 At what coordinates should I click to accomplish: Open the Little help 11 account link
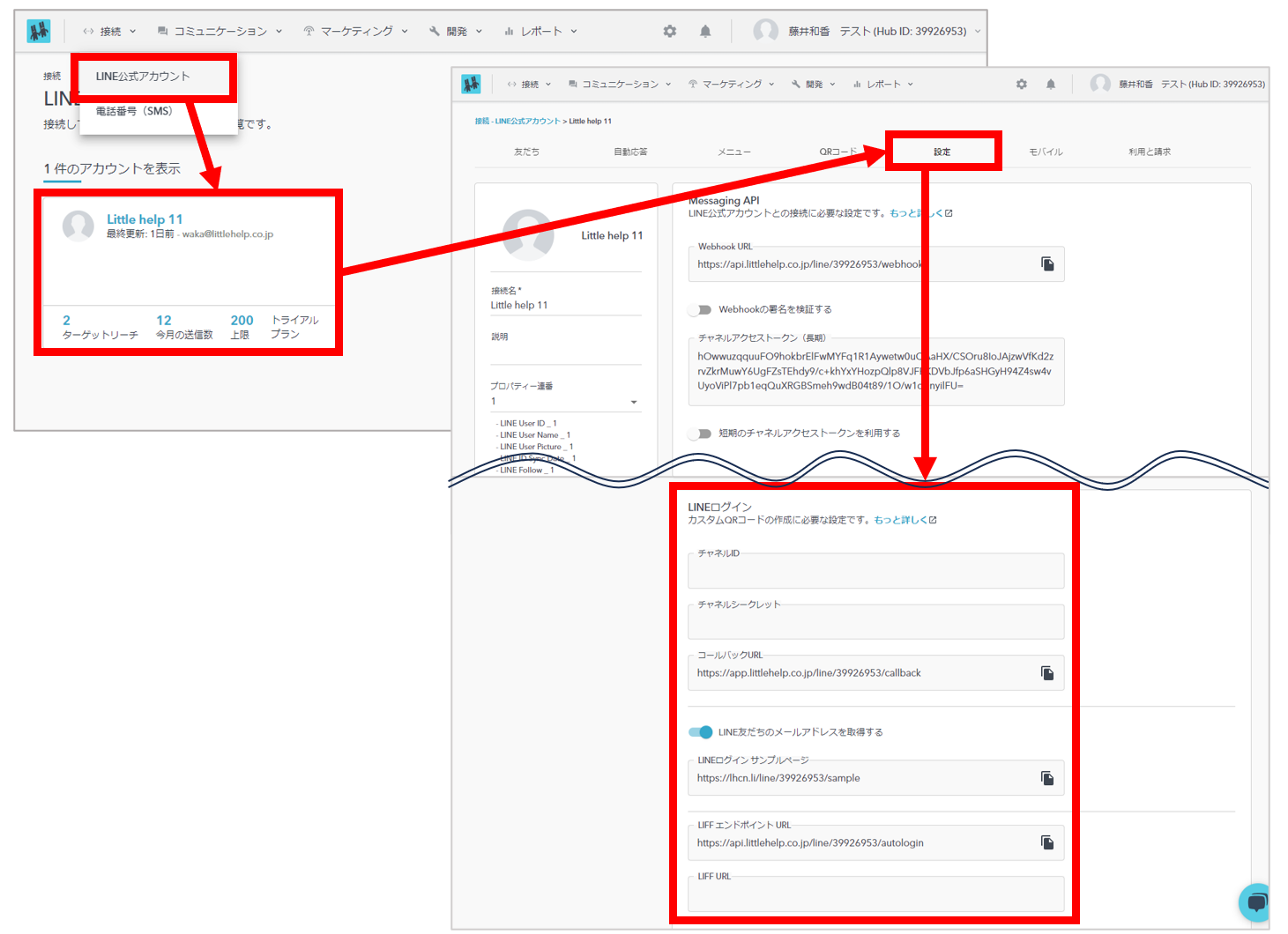pyautogui.click(x=145, y=219)
